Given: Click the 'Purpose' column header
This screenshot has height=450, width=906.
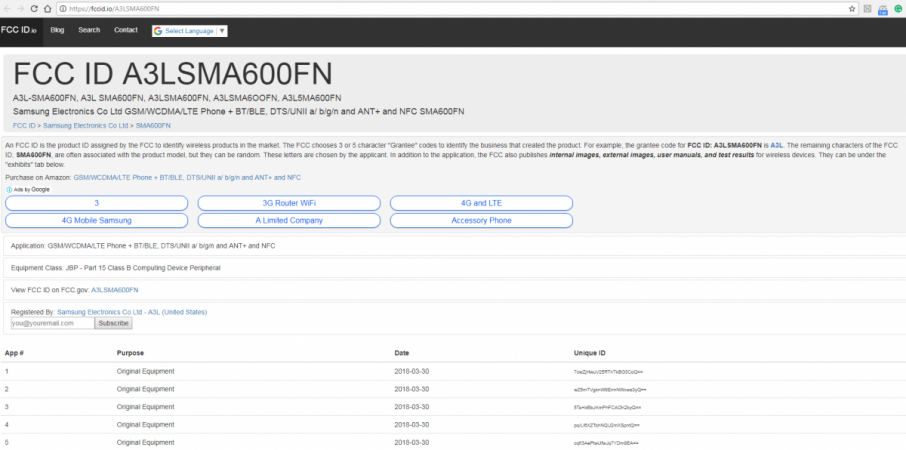Looking at the screenshot, I should point(130,353).
